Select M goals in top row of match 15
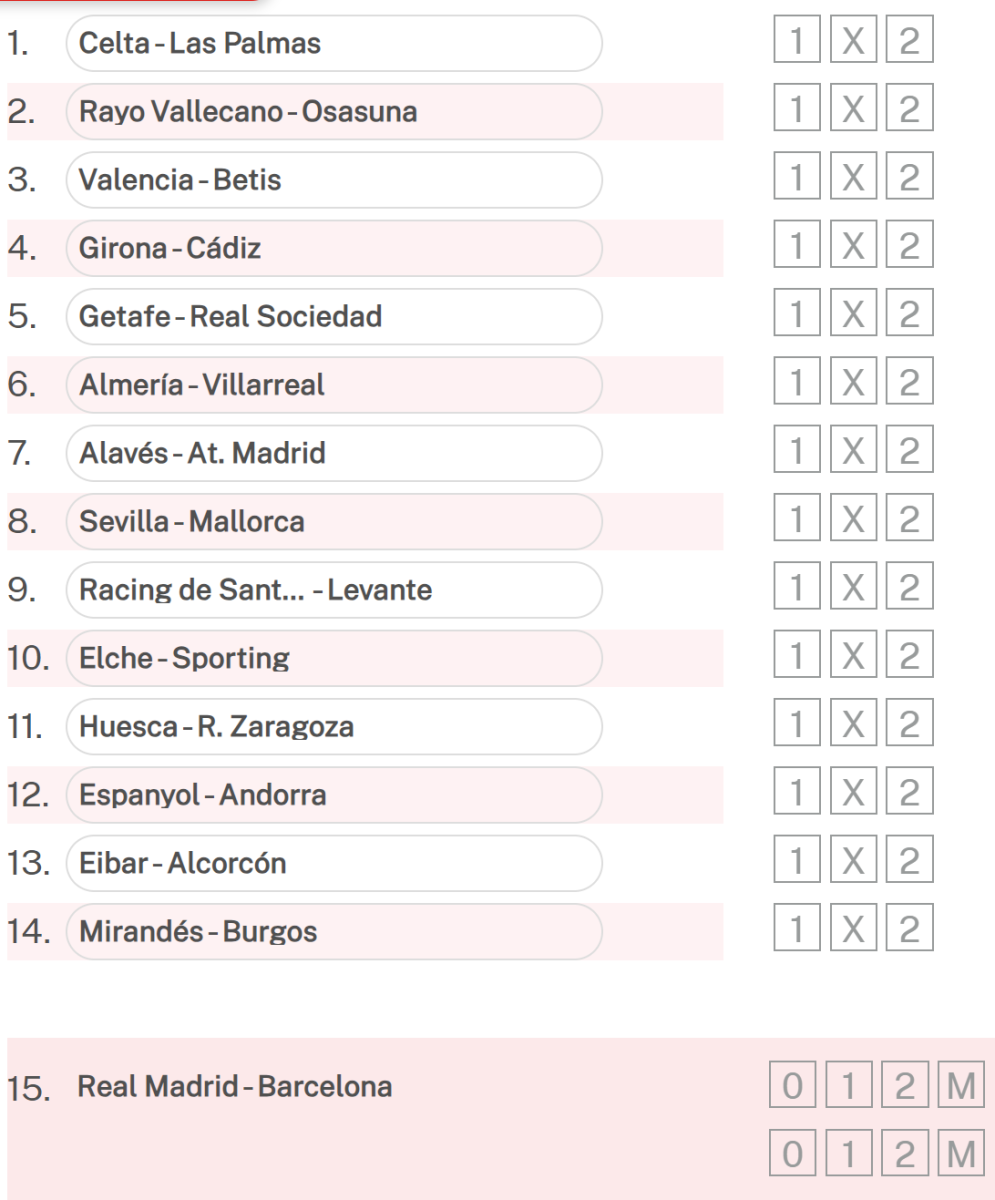995x1200 pixels. [962, 1087]
